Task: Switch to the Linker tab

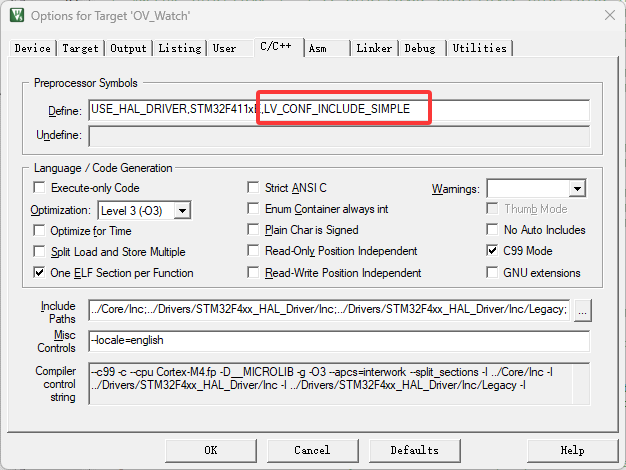Action: 374,48
